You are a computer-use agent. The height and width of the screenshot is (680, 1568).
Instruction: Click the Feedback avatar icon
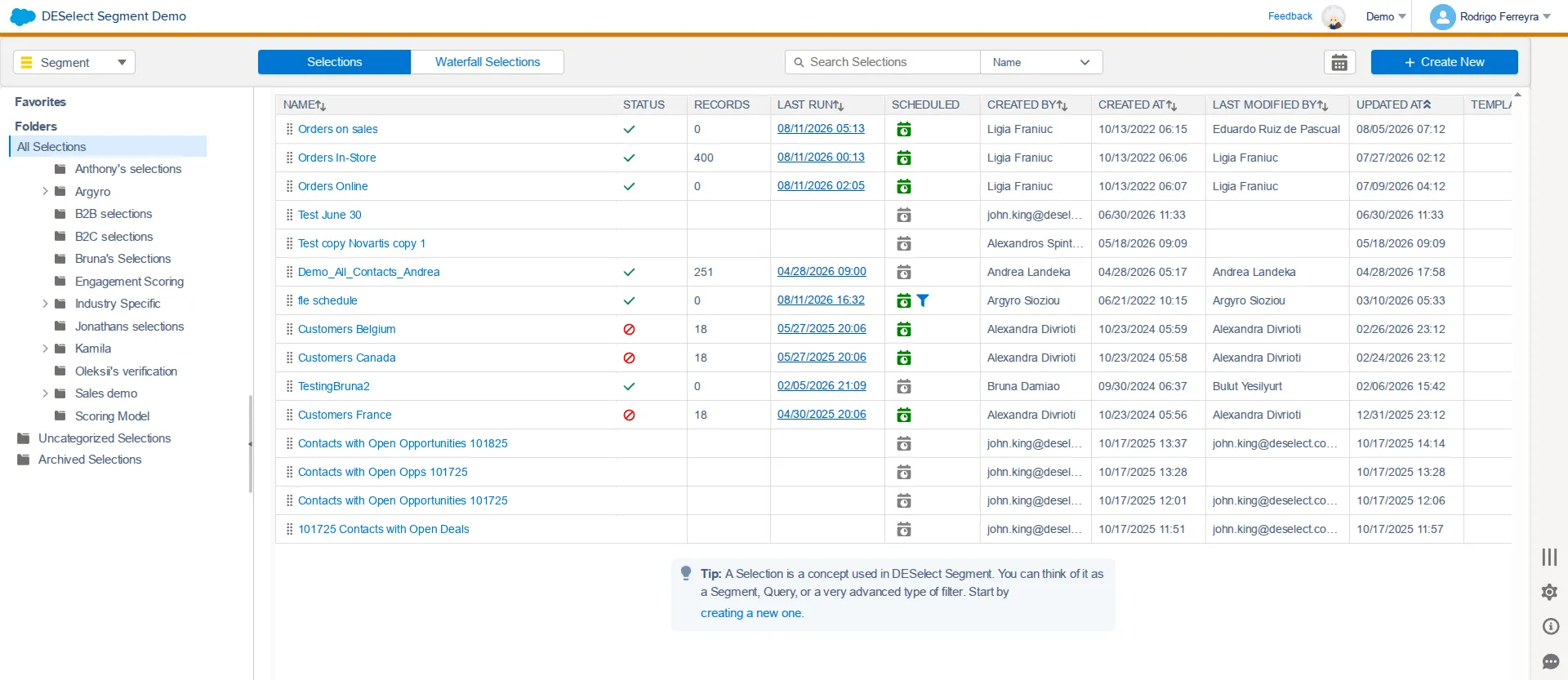(x=1333, y=17)
